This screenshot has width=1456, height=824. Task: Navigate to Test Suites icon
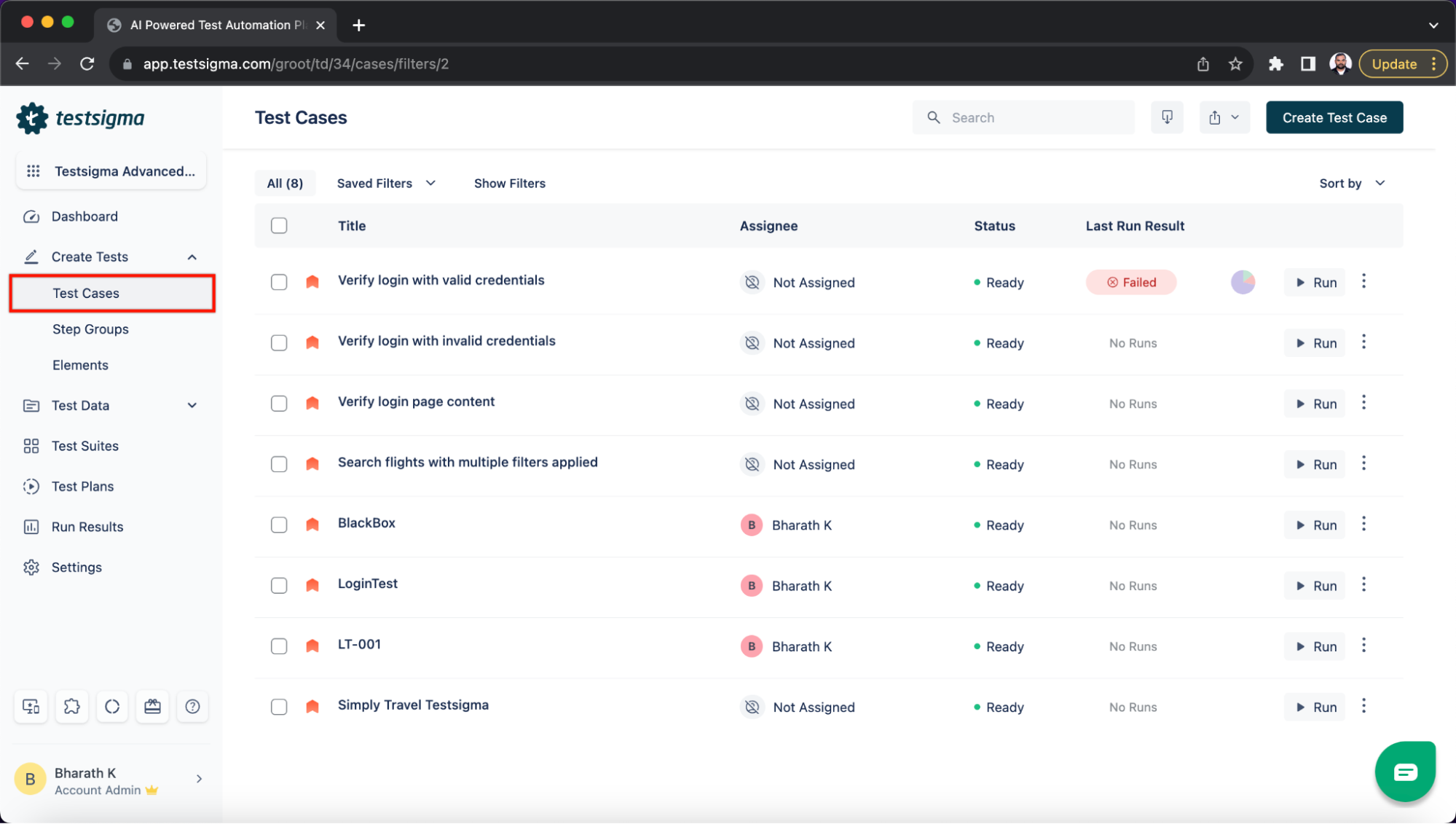tap(31, 445)
